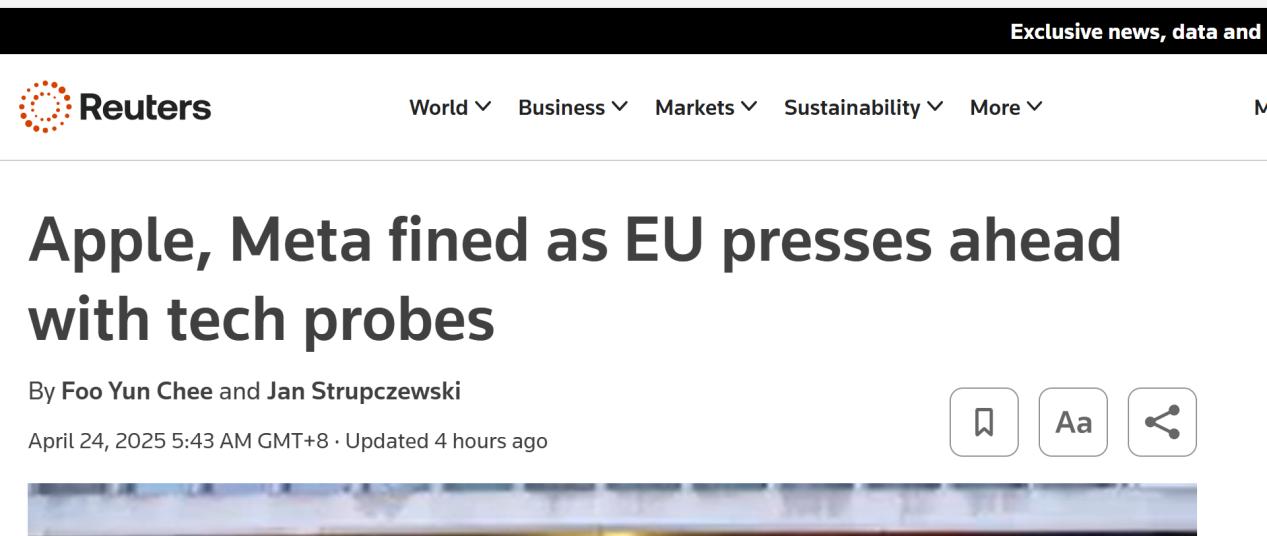Open author page for Jan Strupczewski

(x=364, y=392)
